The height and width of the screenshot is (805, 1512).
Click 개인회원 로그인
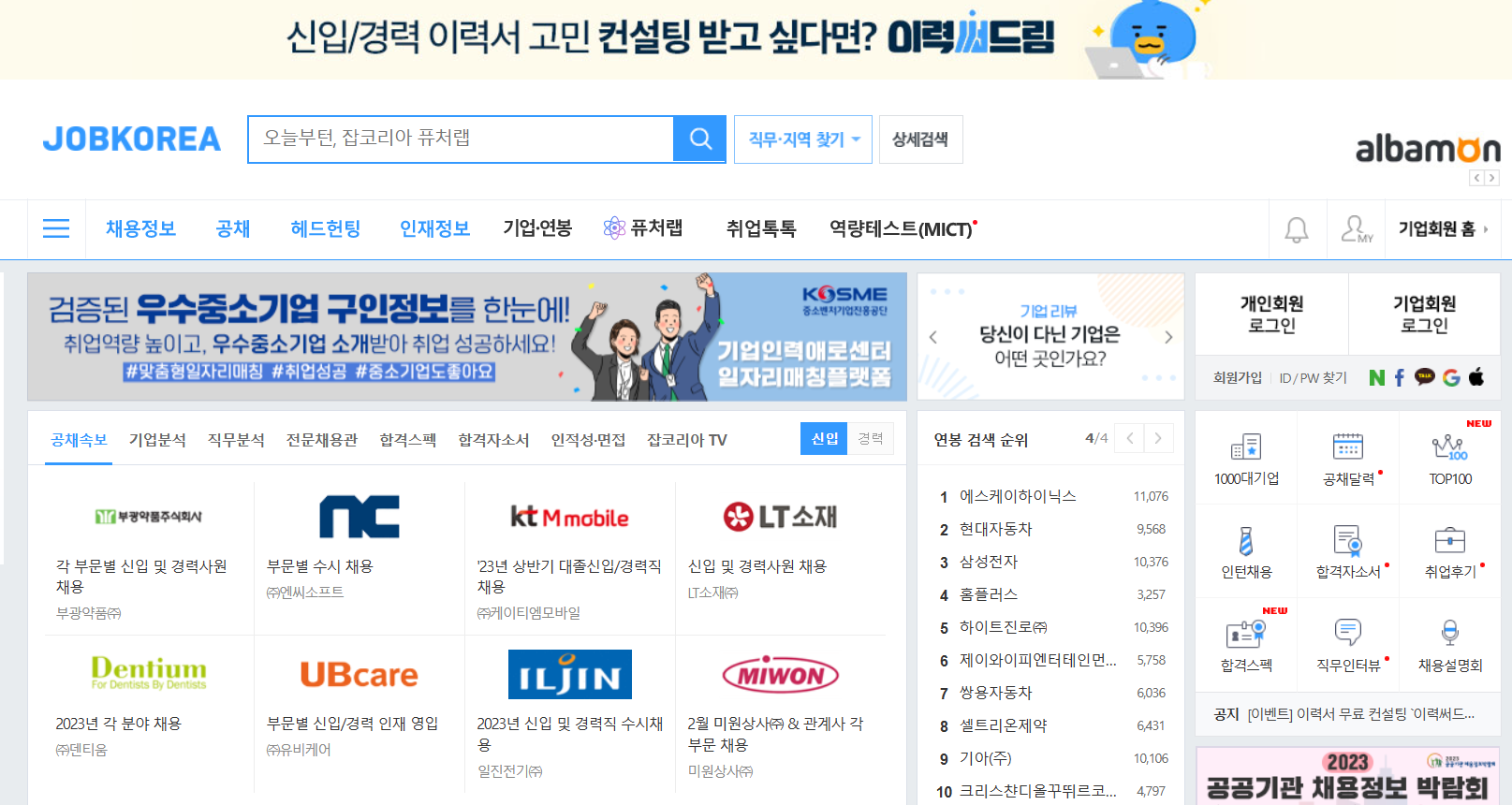pos(1271,315)
